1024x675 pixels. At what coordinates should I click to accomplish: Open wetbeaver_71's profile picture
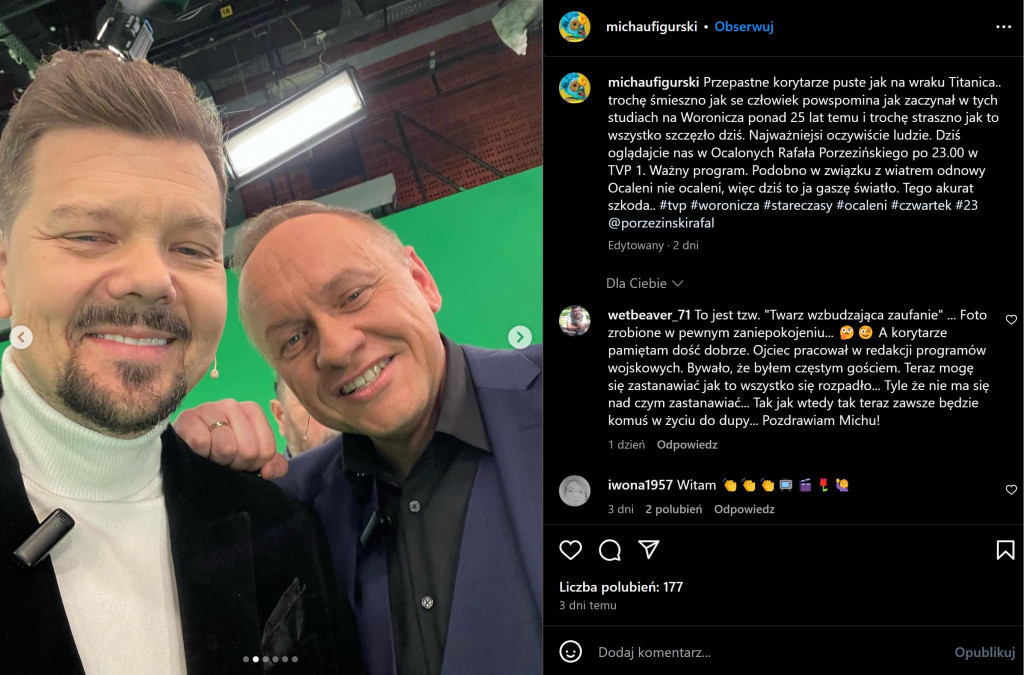click(x=574, y=321)
